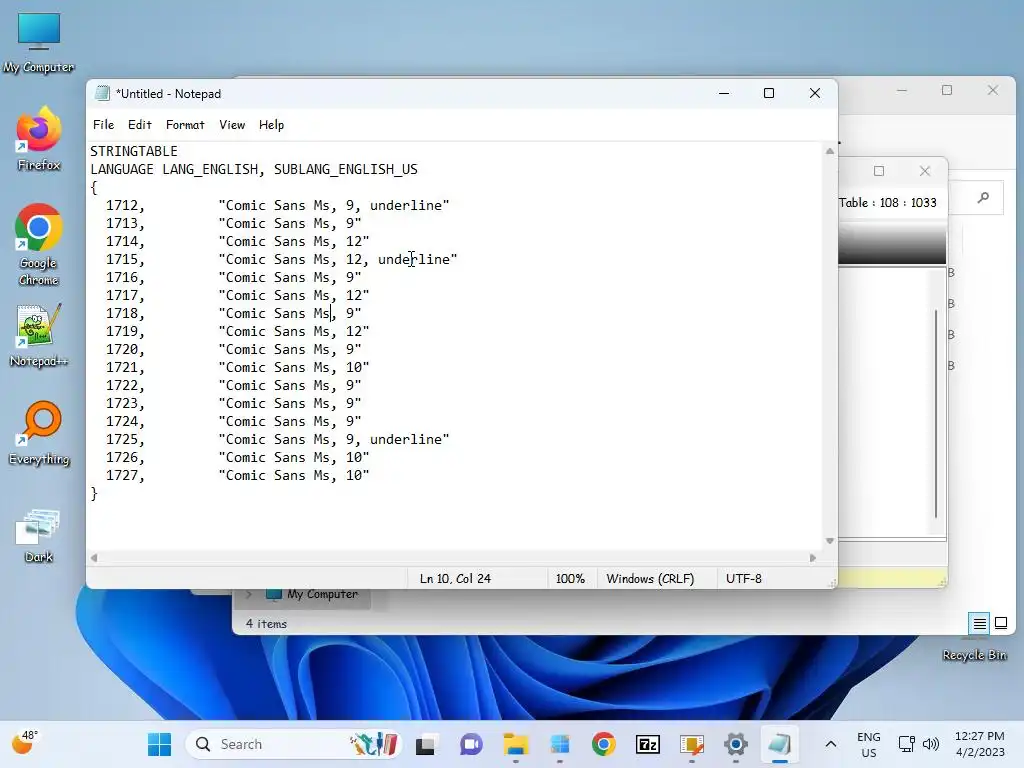Click the search magnifier in the back window
The height and width of the screenshot is (768, 1024).
[x=983, y=197]
